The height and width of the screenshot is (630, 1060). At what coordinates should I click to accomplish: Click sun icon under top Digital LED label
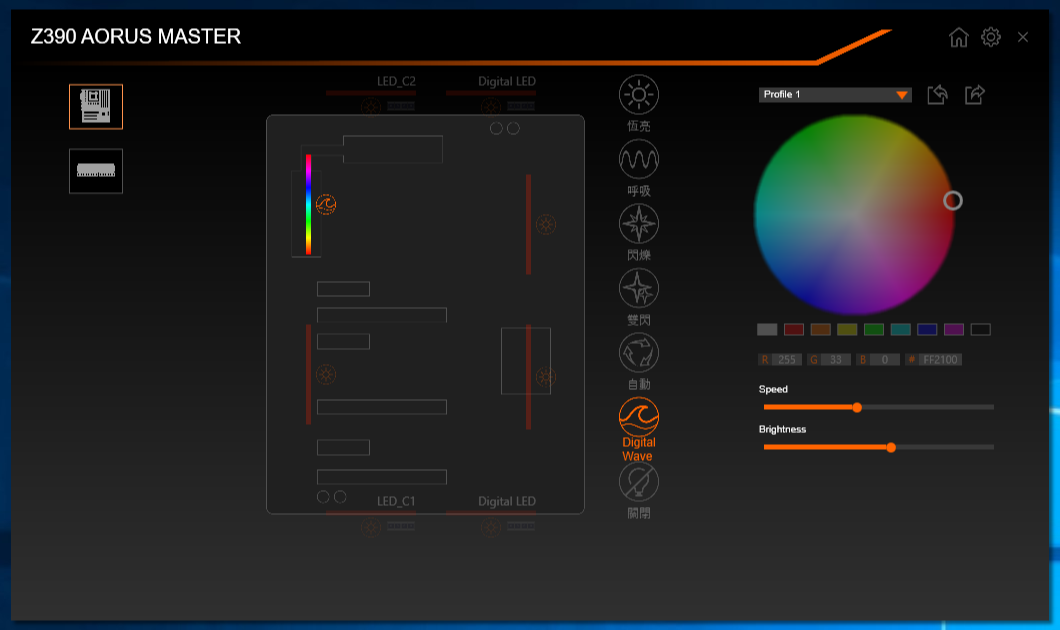(491, 107)
